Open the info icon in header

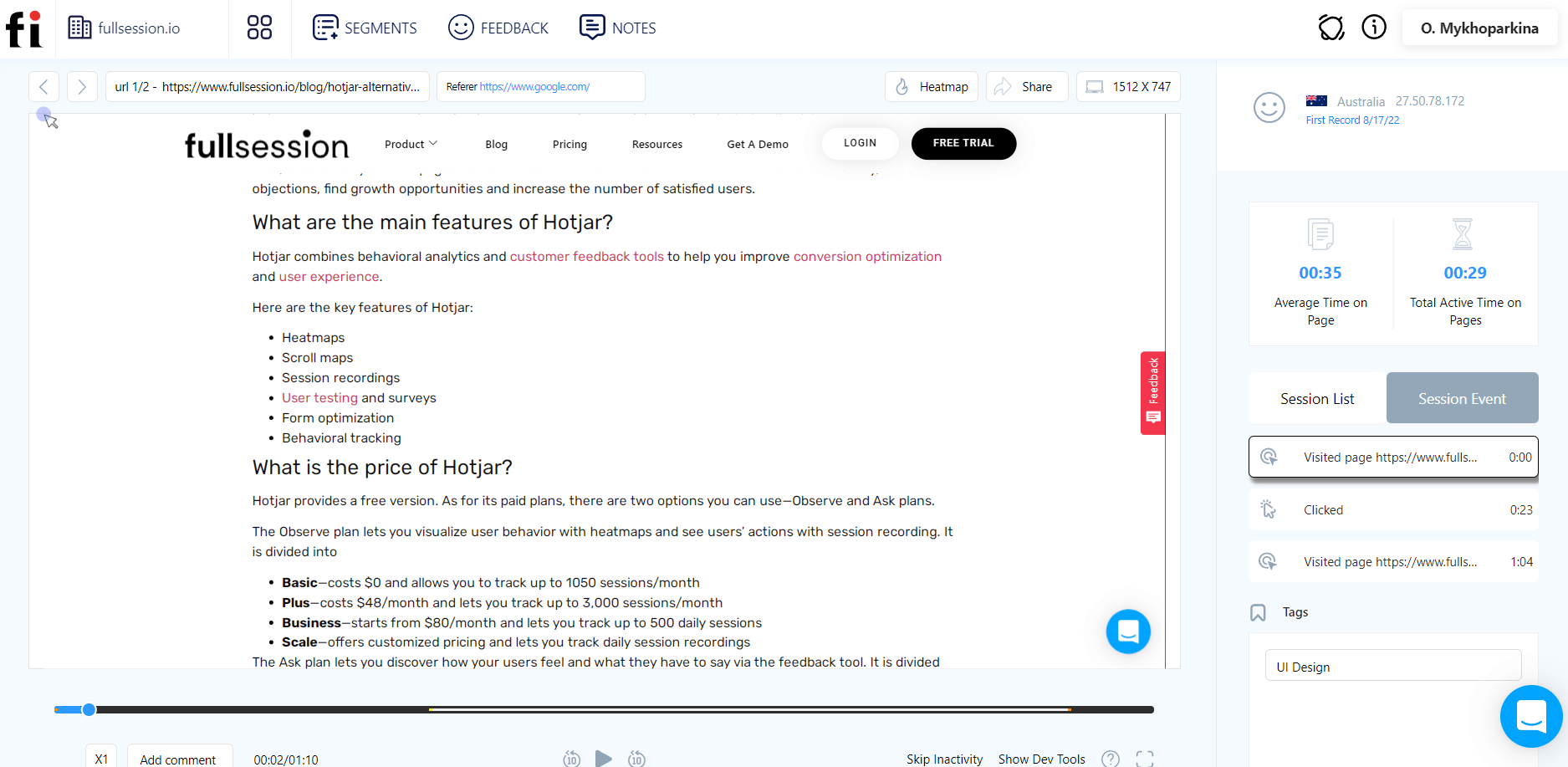(1374, 28)
